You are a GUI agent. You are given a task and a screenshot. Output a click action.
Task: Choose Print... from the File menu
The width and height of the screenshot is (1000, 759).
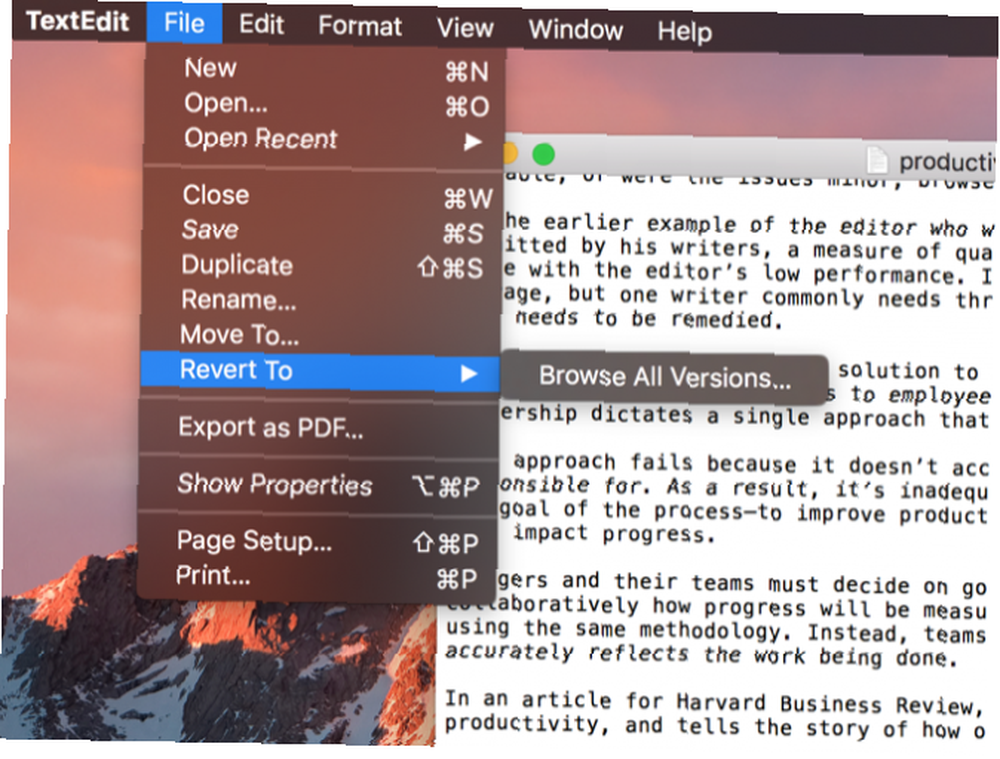click(316, 577)
